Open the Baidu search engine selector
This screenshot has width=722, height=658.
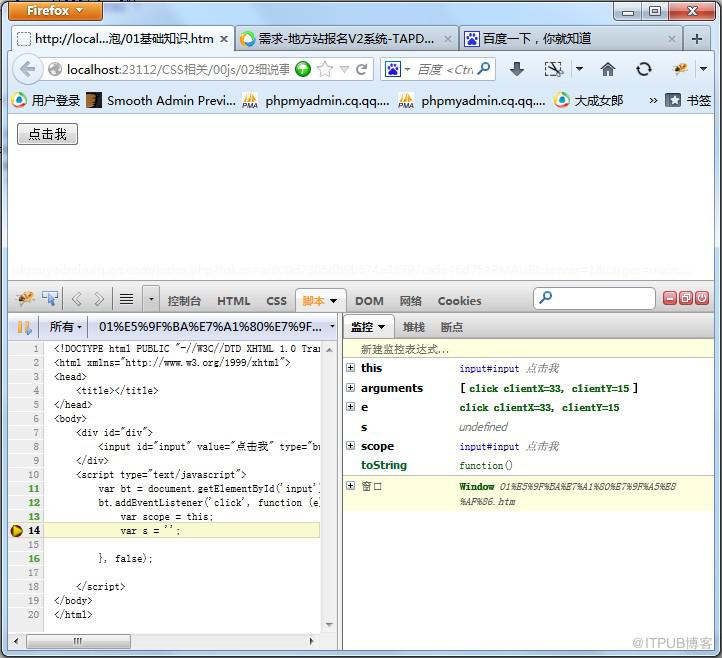pyautogui.click(x=397, y=70)
